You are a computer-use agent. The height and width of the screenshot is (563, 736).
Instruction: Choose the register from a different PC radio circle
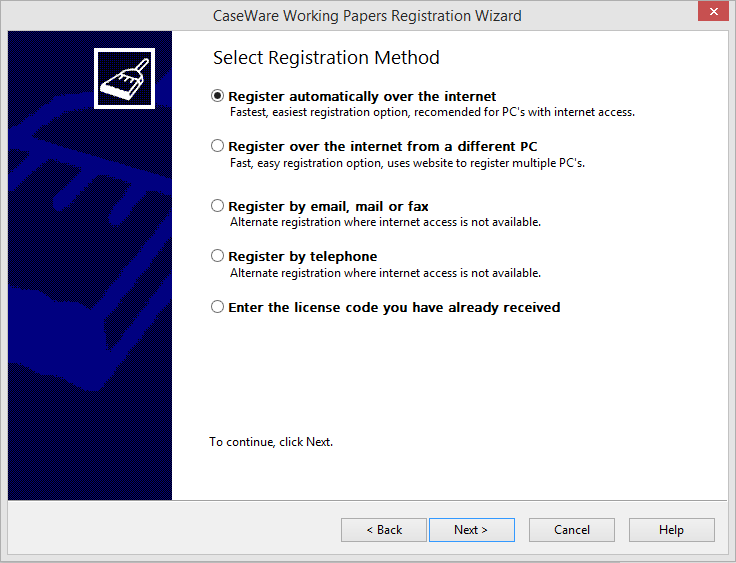coord(217,146)
